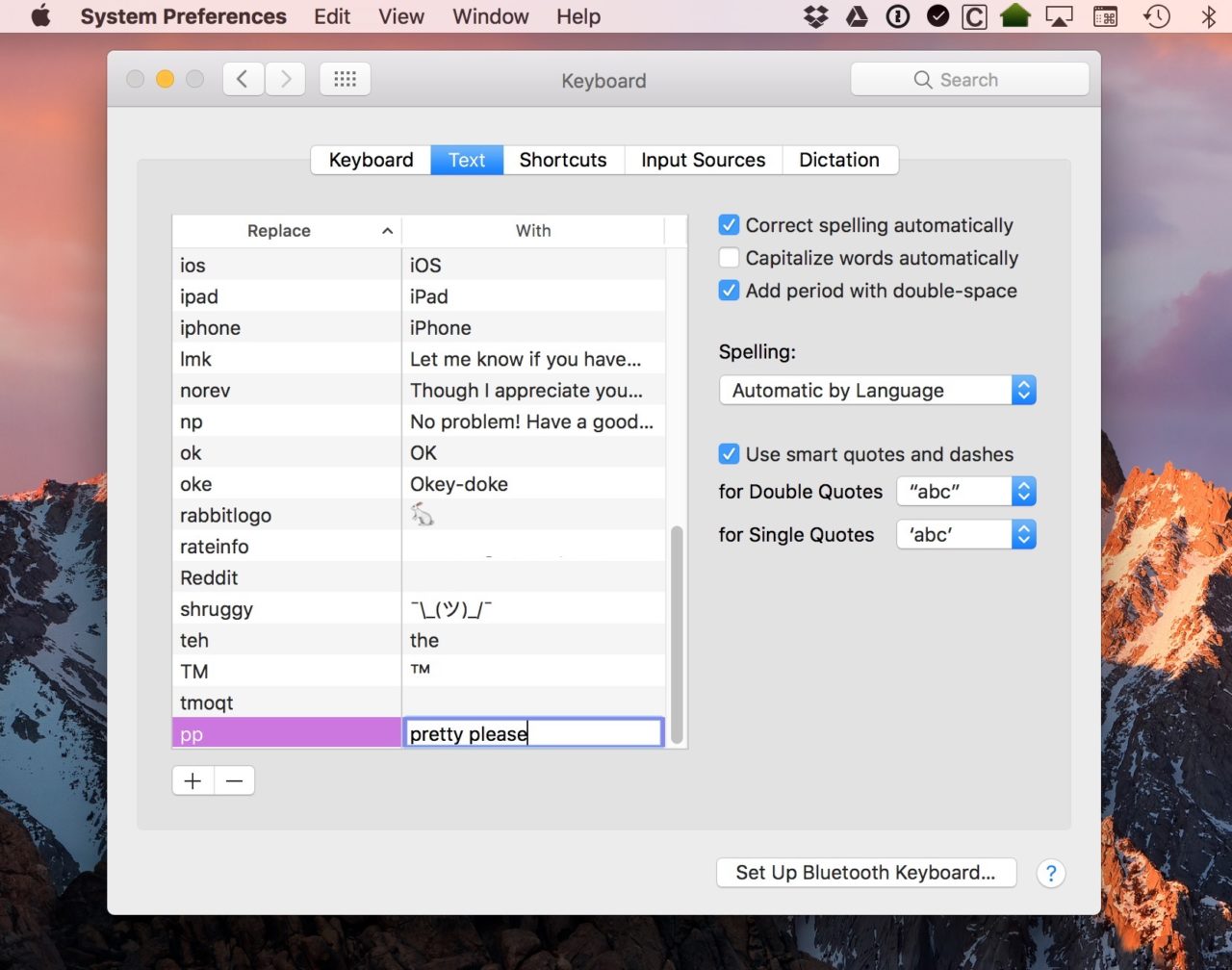
Task: Toggle Add period with double-space
Action: pos(729,291)
